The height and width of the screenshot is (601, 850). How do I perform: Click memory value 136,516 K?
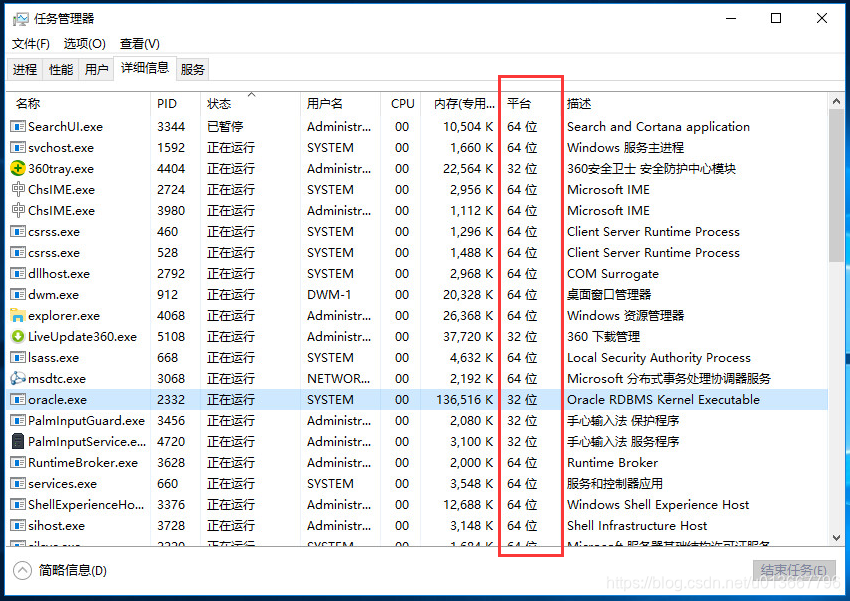pyautogui.click(x=465, y=399)
